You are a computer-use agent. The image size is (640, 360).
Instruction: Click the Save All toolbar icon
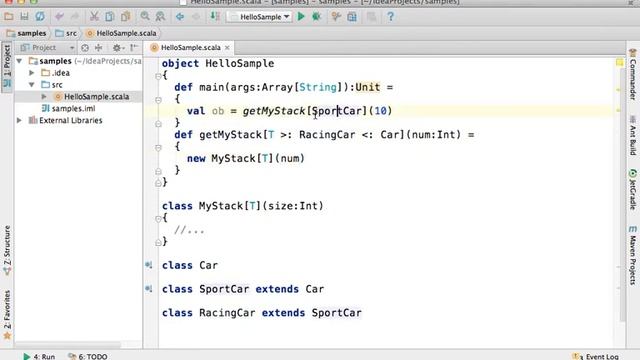click(24, 17)
